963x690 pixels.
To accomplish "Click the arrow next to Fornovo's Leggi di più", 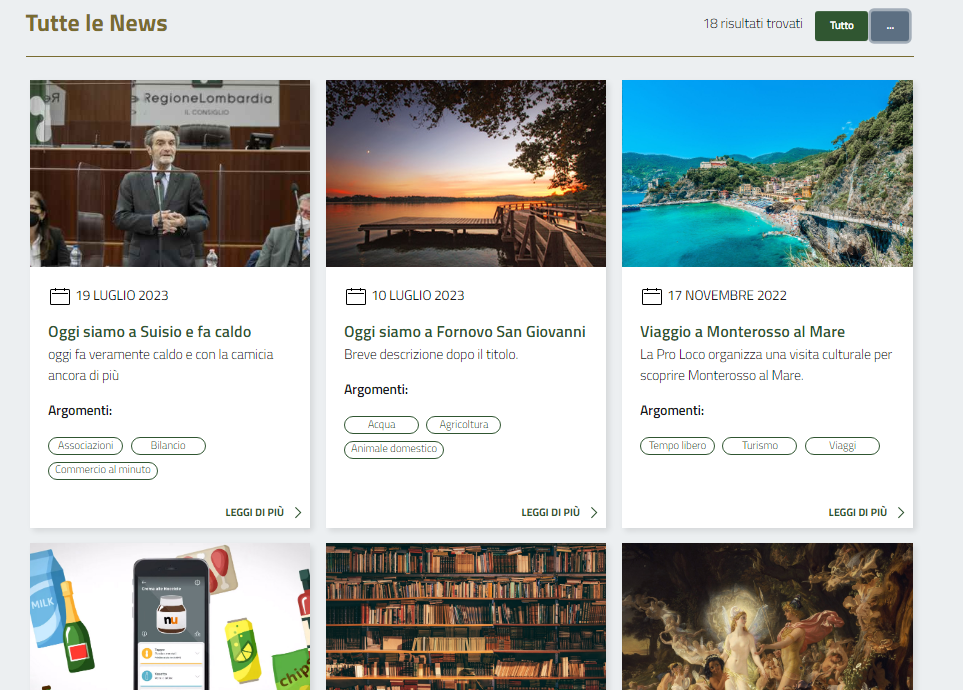I will tap(593, 513).
